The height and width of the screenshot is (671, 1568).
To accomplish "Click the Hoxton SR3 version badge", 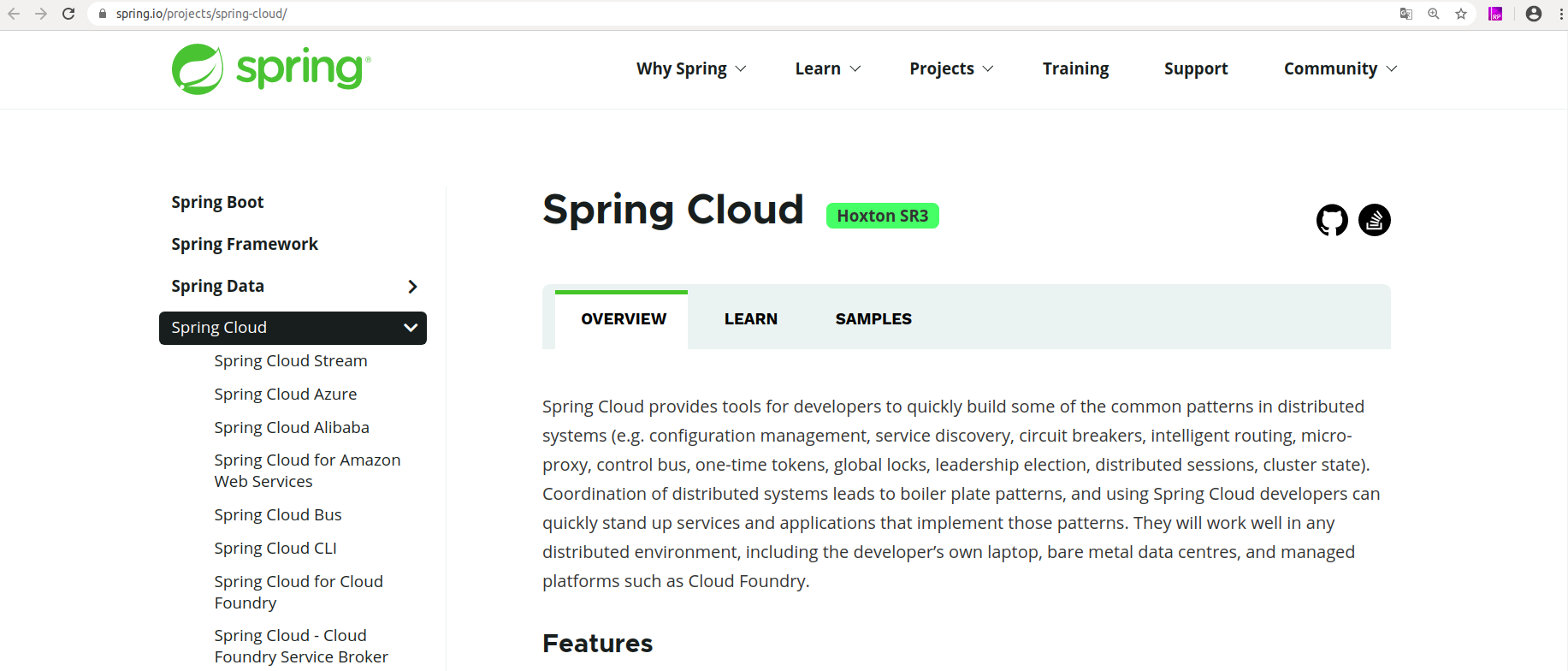I will coord(882,216).
